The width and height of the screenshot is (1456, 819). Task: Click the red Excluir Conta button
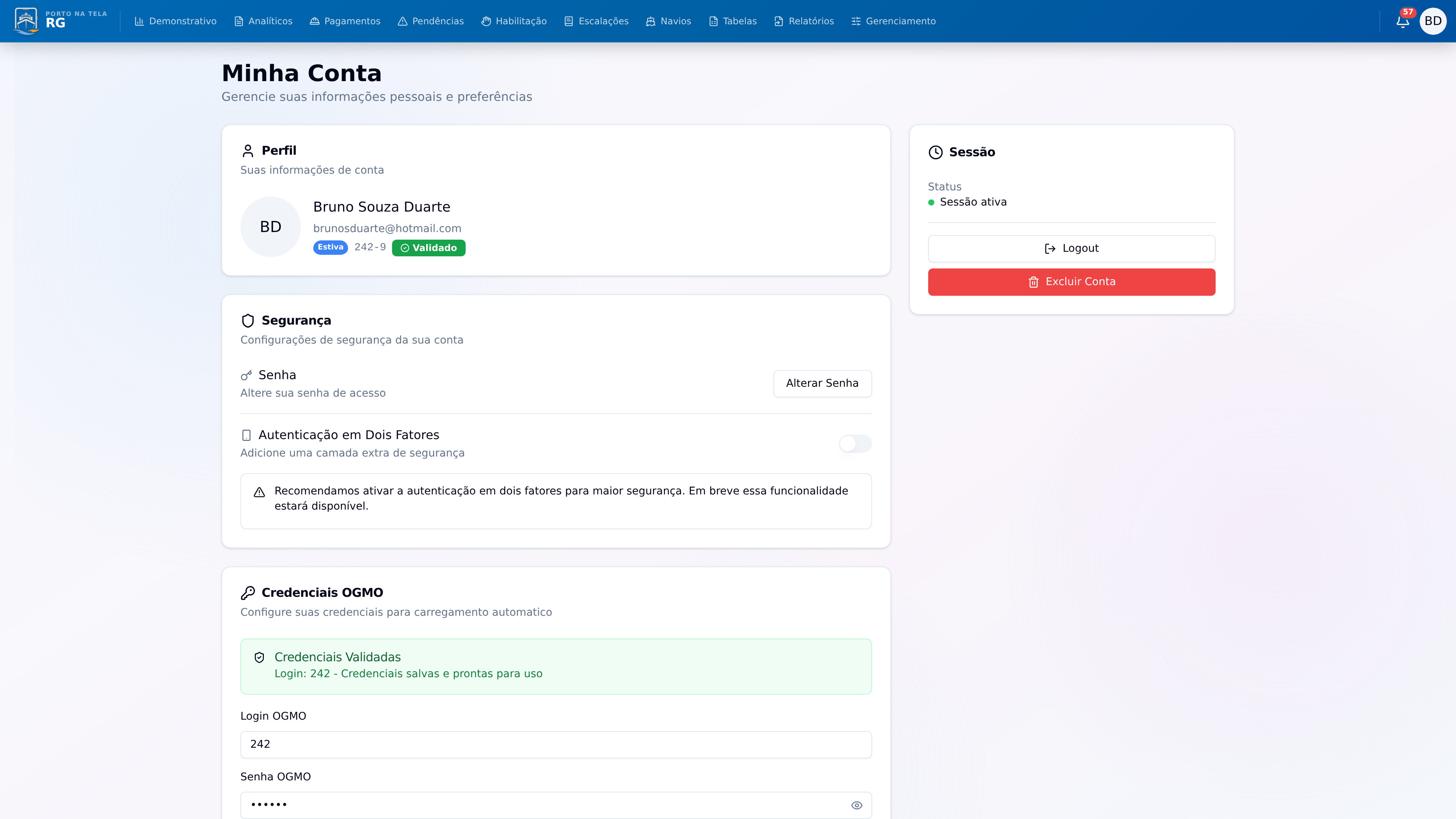(x=1071, y=281)
